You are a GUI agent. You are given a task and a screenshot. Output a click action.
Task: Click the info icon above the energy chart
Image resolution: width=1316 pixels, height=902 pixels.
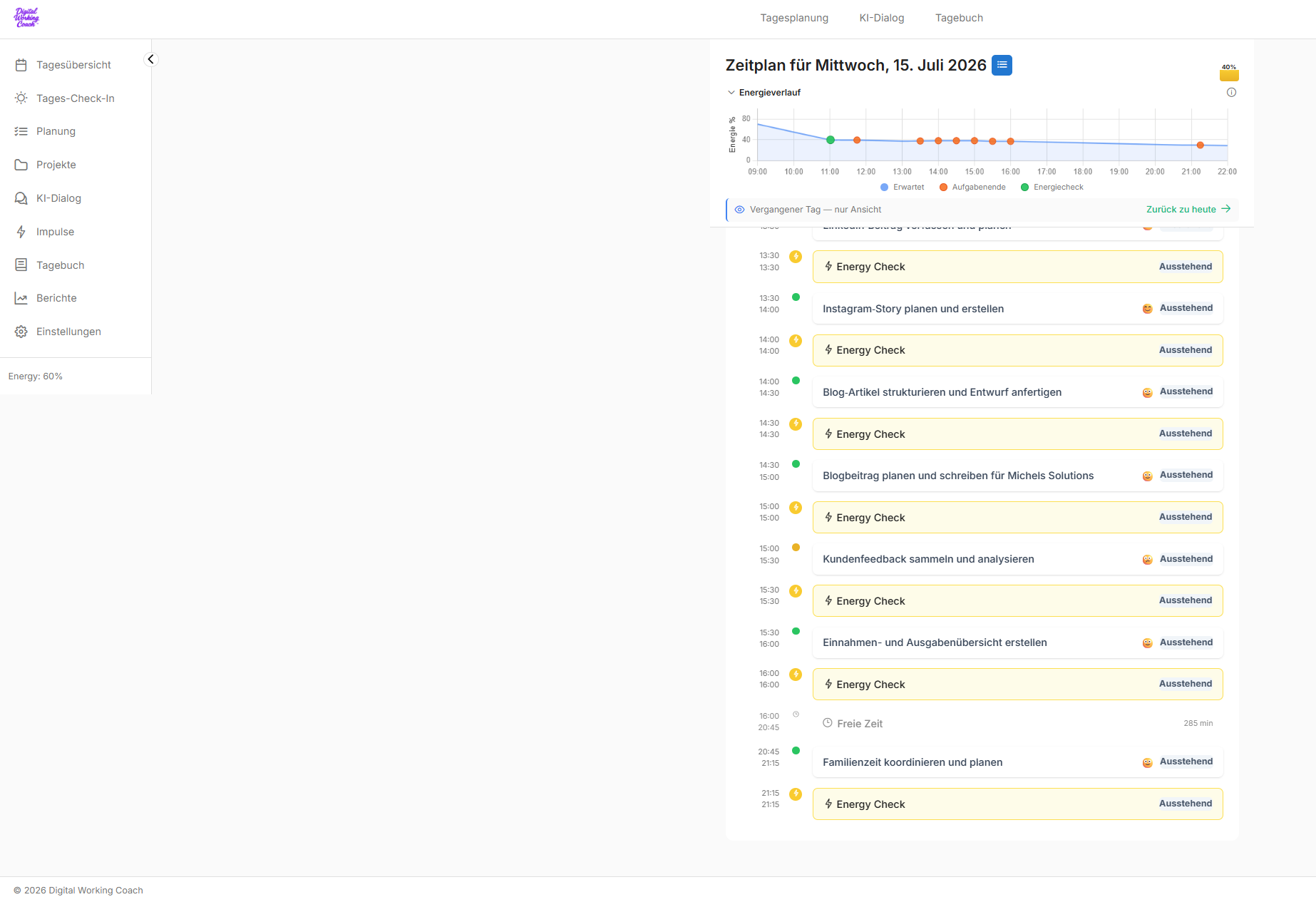pyautogui.click(x=1231, y=93)
